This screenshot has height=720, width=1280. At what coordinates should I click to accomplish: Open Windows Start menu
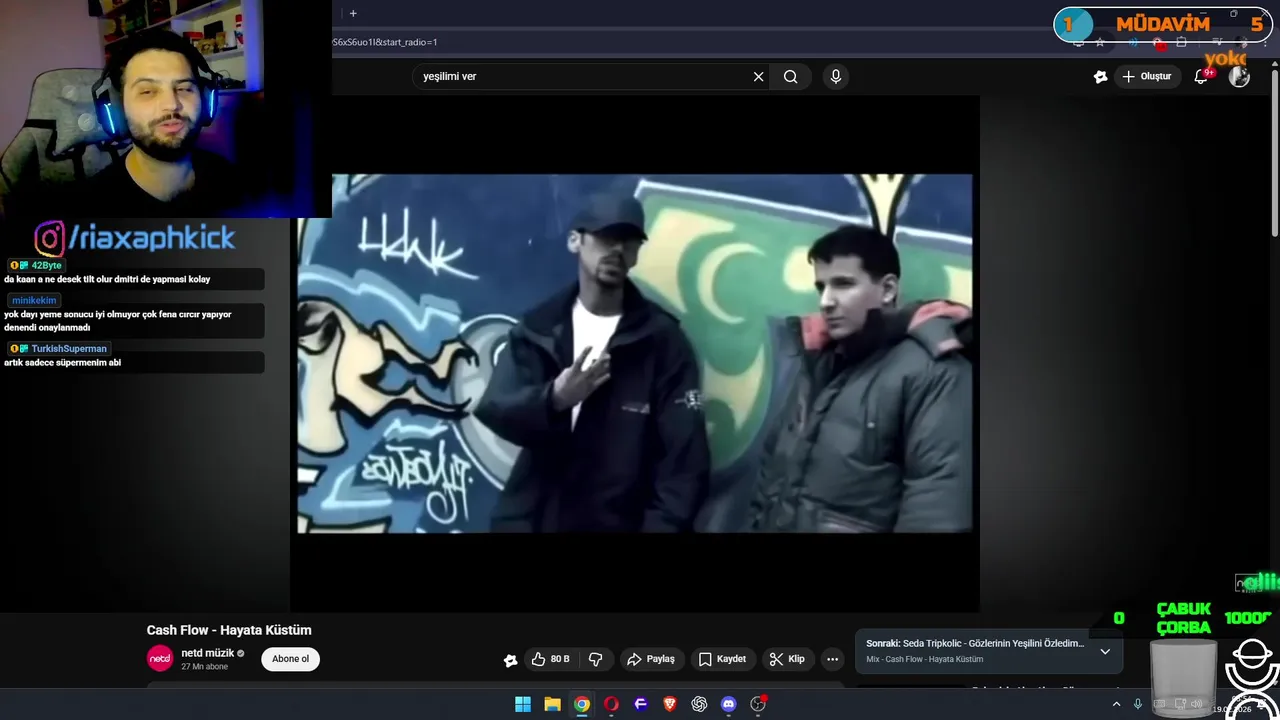click(x=523, y=704)
